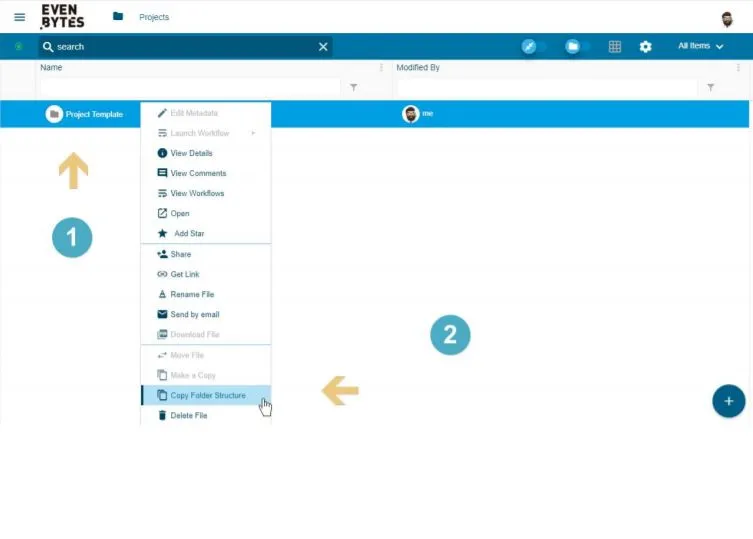Choose Delete File in context menu
This screenshot has height=539, width=753.
(206, 416)
